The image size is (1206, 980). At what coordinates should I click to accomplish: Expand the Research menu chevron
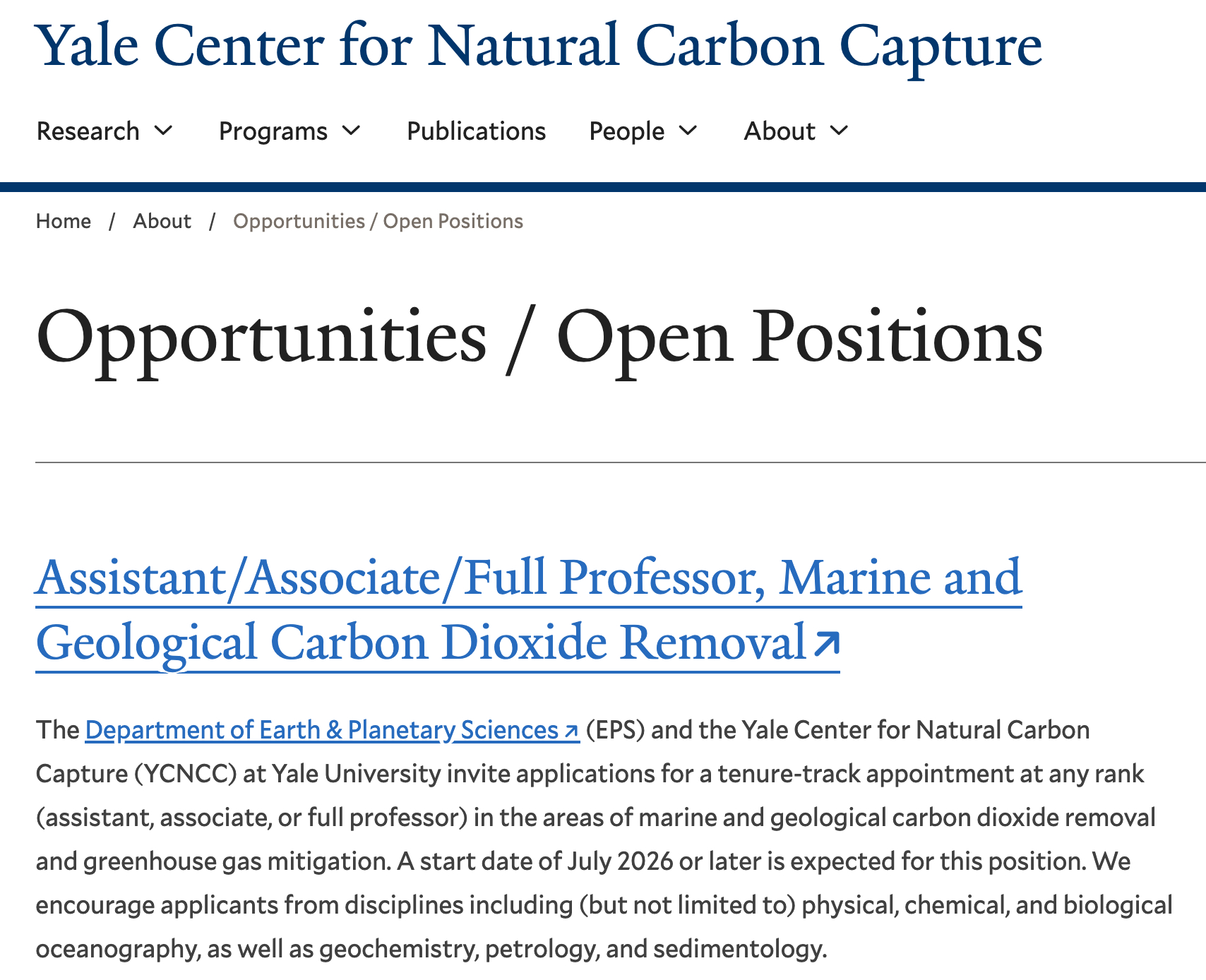164,131
